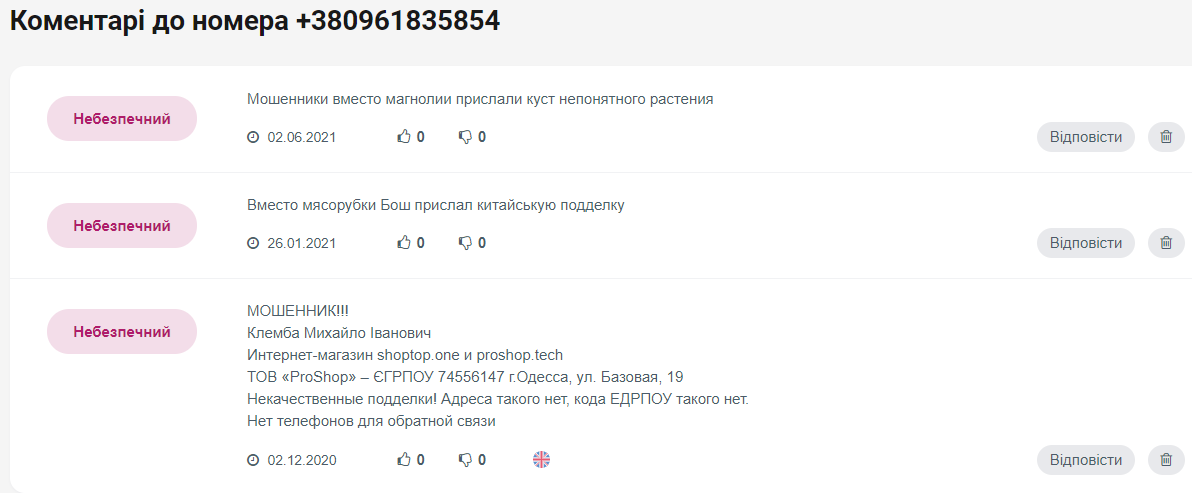
Task: Delete the 02.12.2020 comment
Action: [x=1165, y=460]
